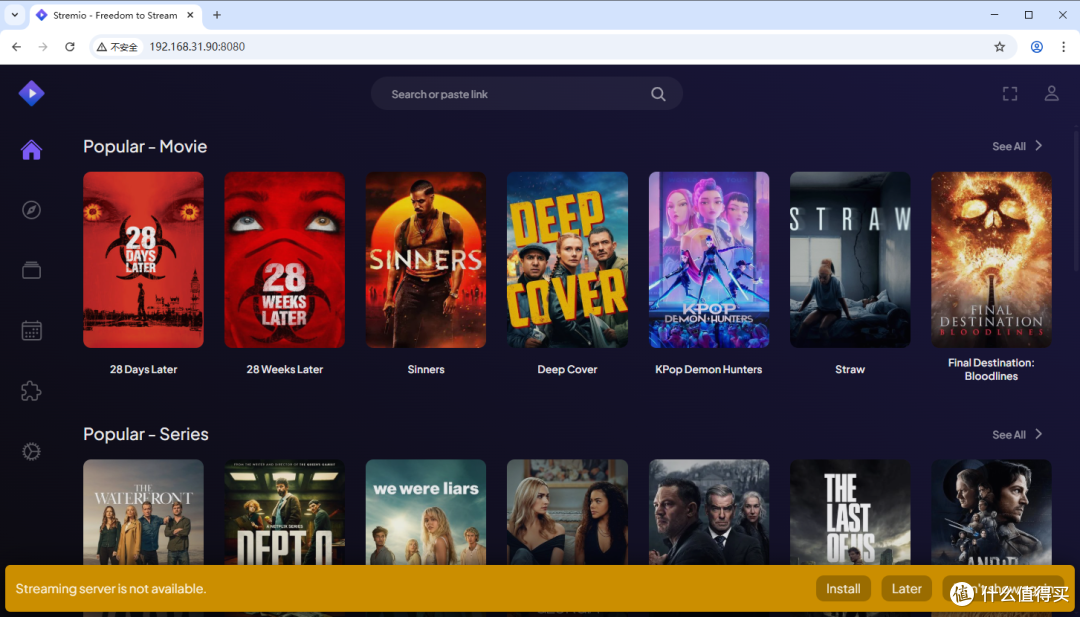Open the Library icon in sidebar
The width and height of the screenshot is (1080, 617).
click(x=31, y=270)
